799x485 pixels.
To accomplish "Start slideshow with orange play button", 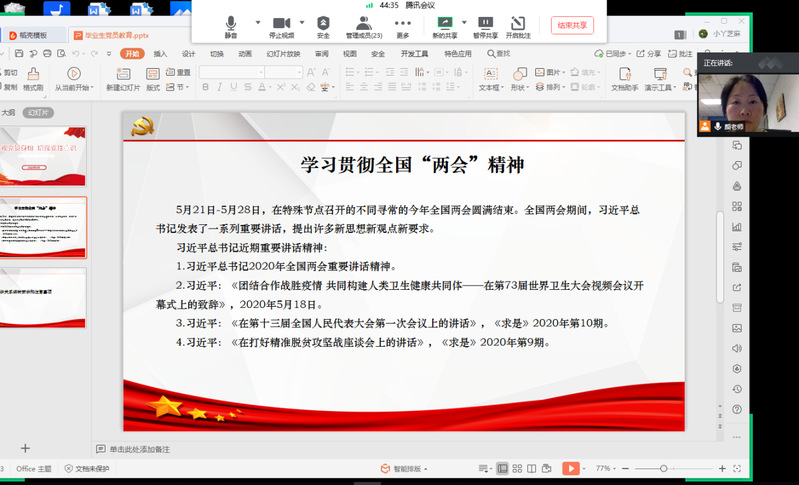I will 570,468.
